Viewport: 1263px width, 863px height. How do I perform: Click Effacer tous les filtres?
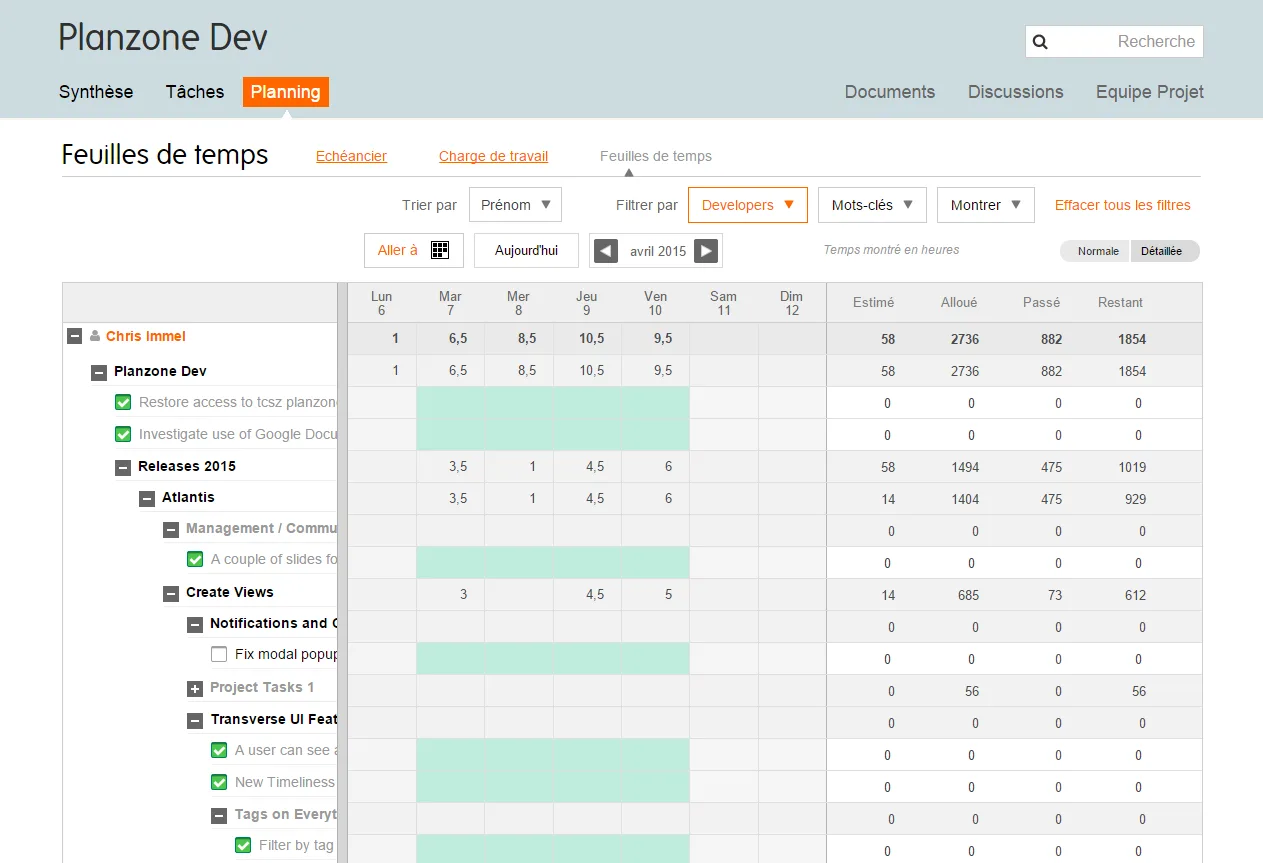click(x=1123, y=205)
